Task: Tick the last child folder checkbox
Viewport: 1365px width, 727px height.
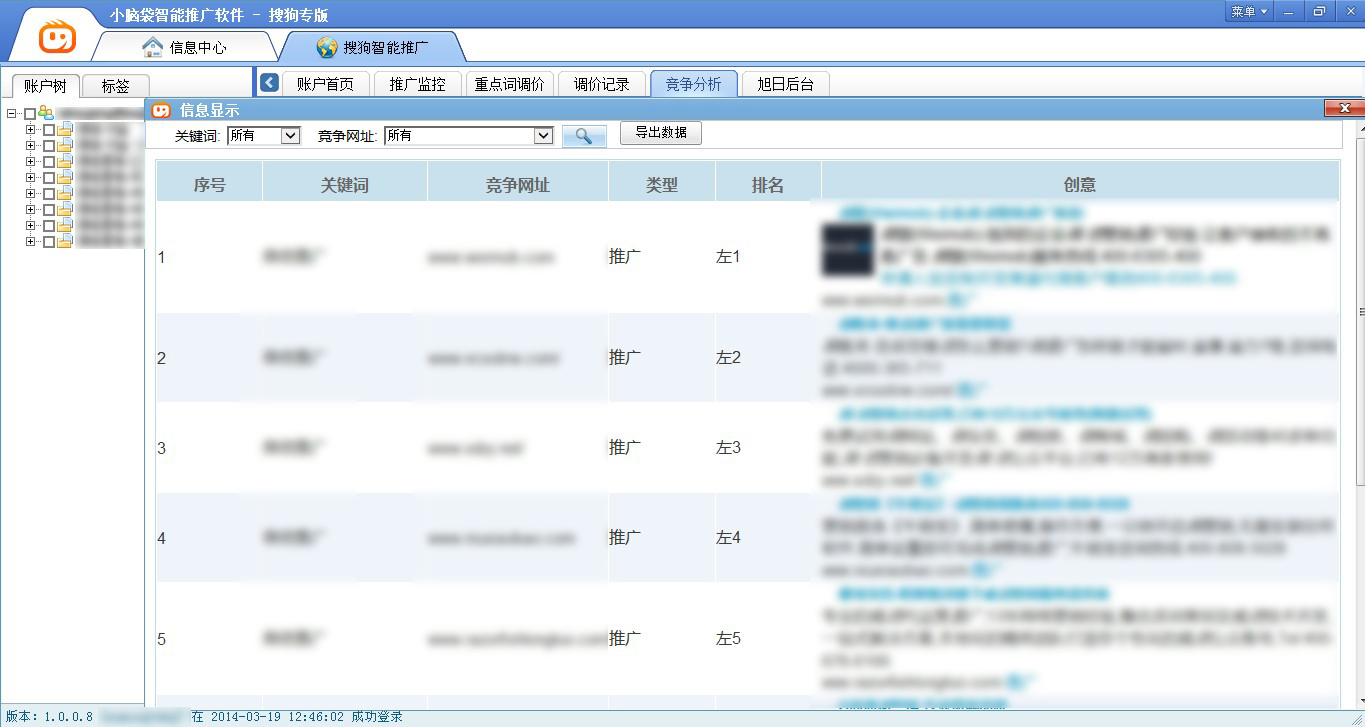Action: 48,242
